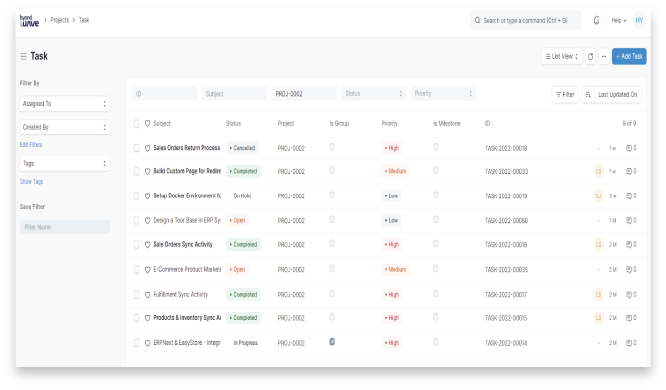This screenshot has width=666, height=390.
Task: Click Medium priority badge on Build Custom Page
Action: click(x=395, y=171)
